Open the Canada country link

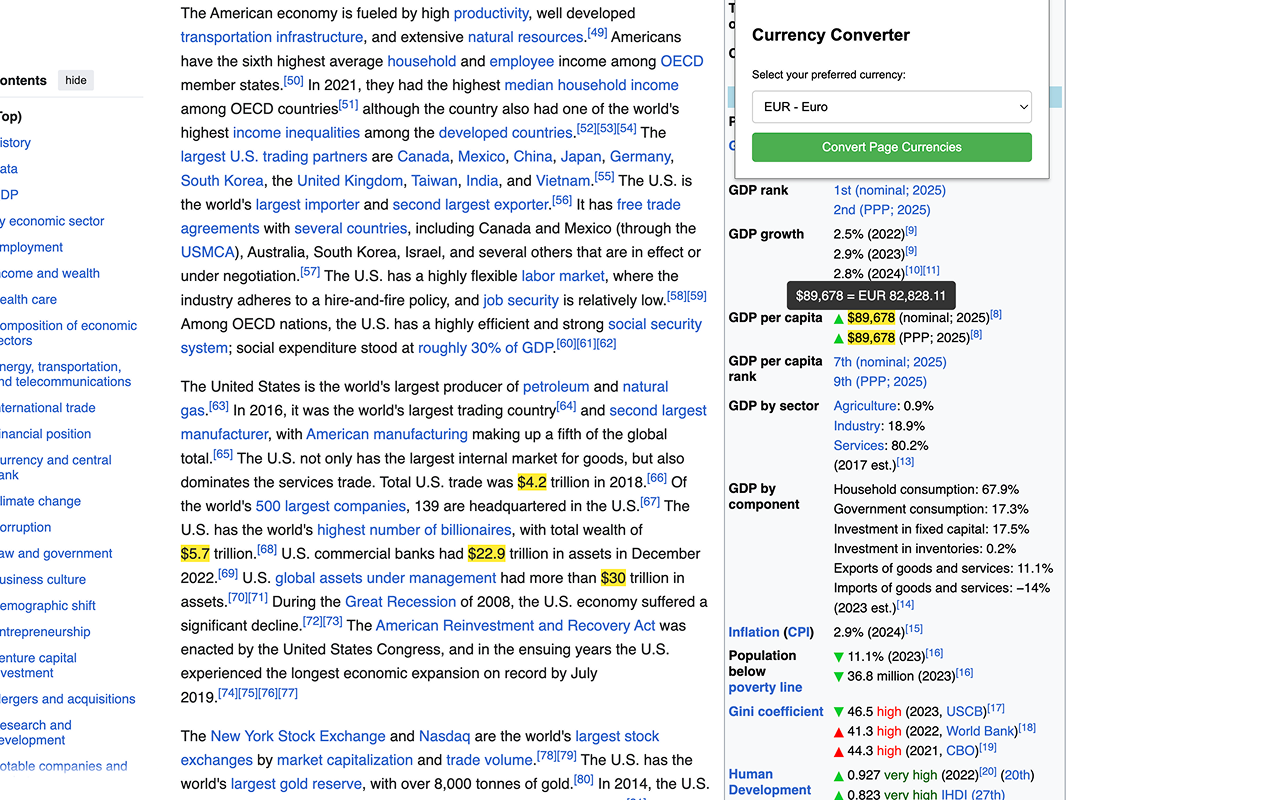[x=423, y=156]
